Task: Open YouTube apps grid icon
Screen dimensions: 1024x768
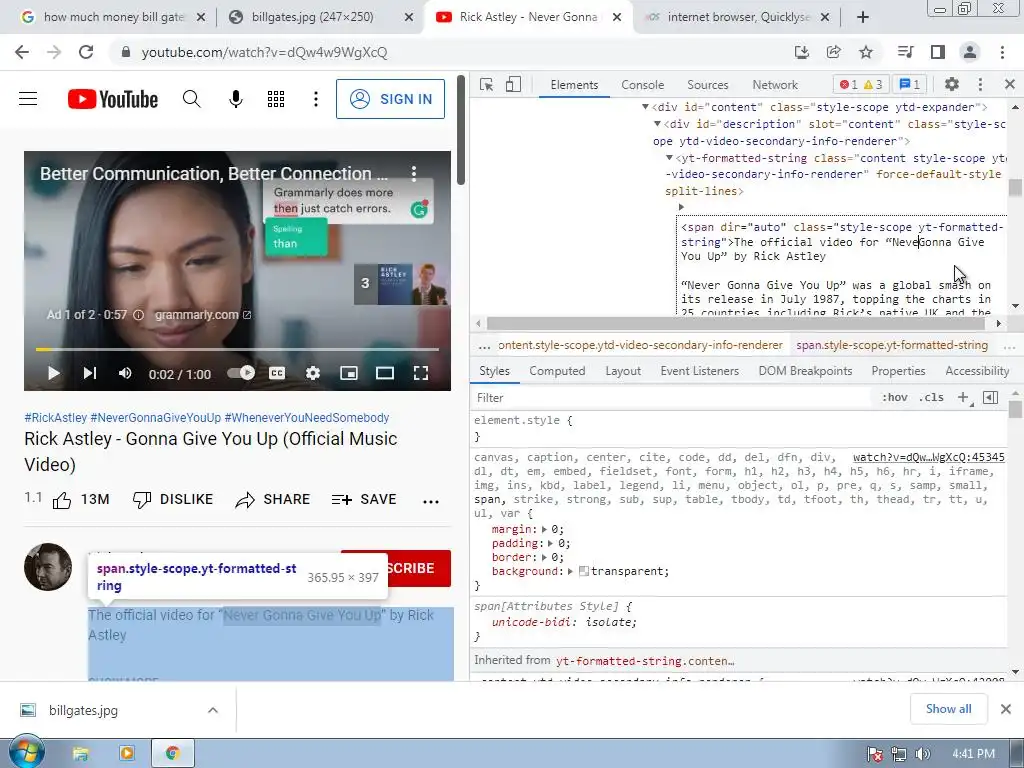Action: [x=276, y=99]
